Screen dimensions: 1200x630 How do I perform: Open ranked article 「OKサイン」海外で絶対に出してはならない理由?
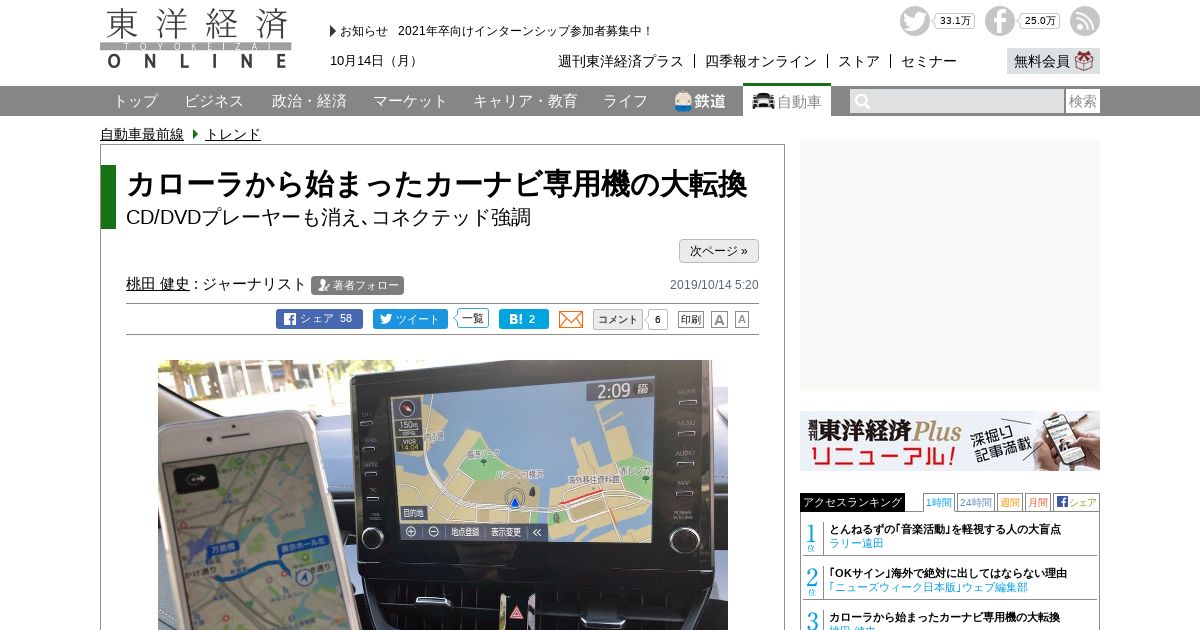pyautogui.click(x=948, y=573)
